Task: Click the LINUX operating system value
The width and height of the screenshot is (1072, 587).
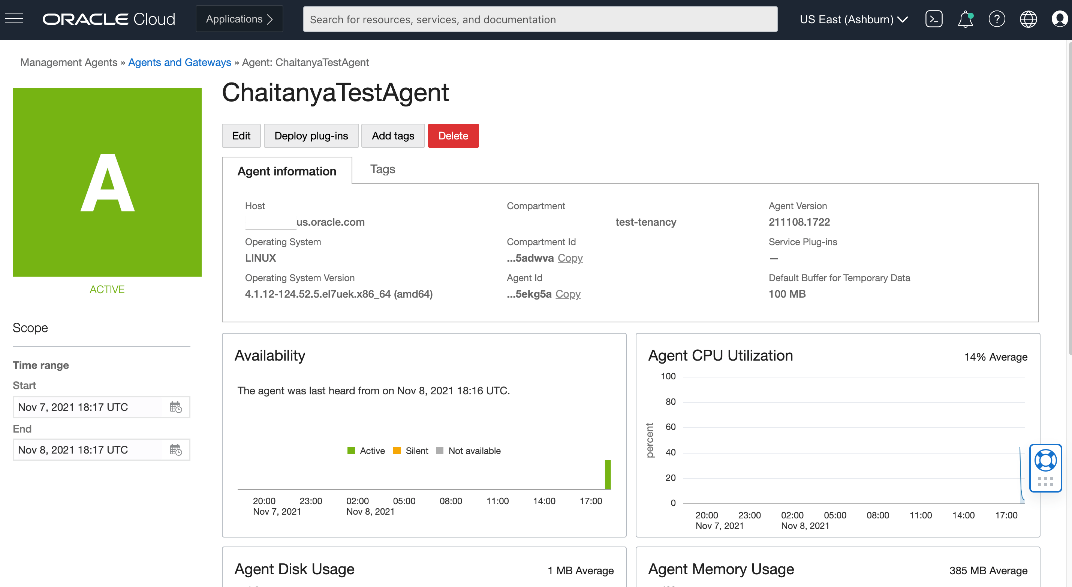Action: pos(260,258)
